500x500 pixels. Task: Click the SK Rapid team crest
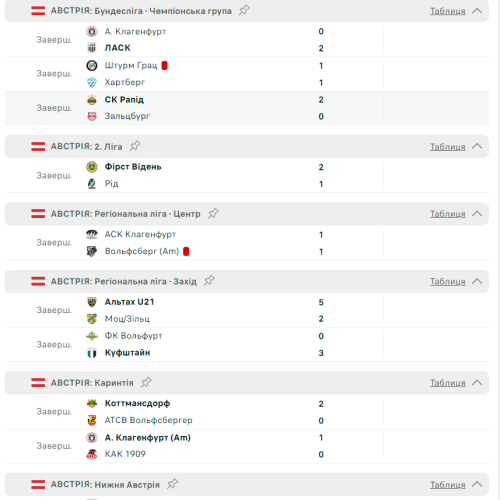click(x=92, y=100)
